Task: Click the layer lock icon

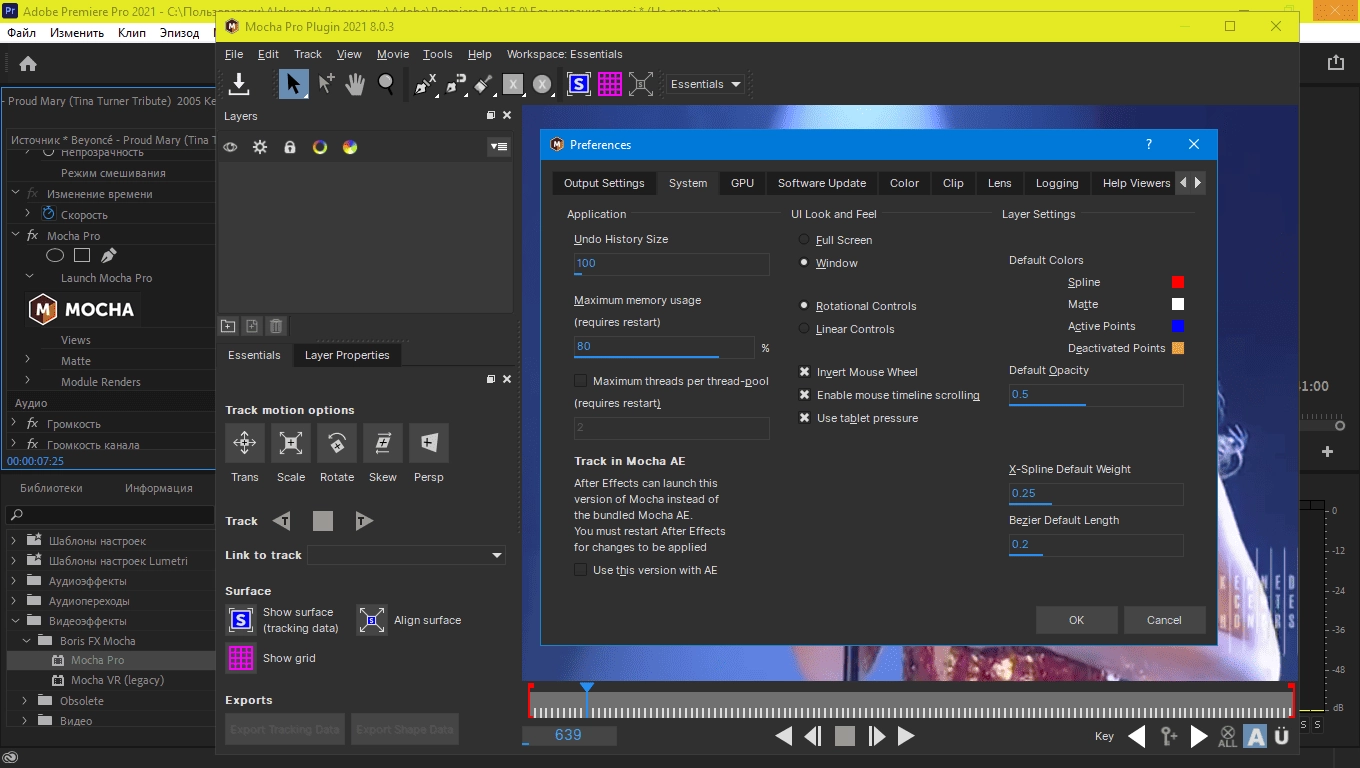Action: click(290, 147)
